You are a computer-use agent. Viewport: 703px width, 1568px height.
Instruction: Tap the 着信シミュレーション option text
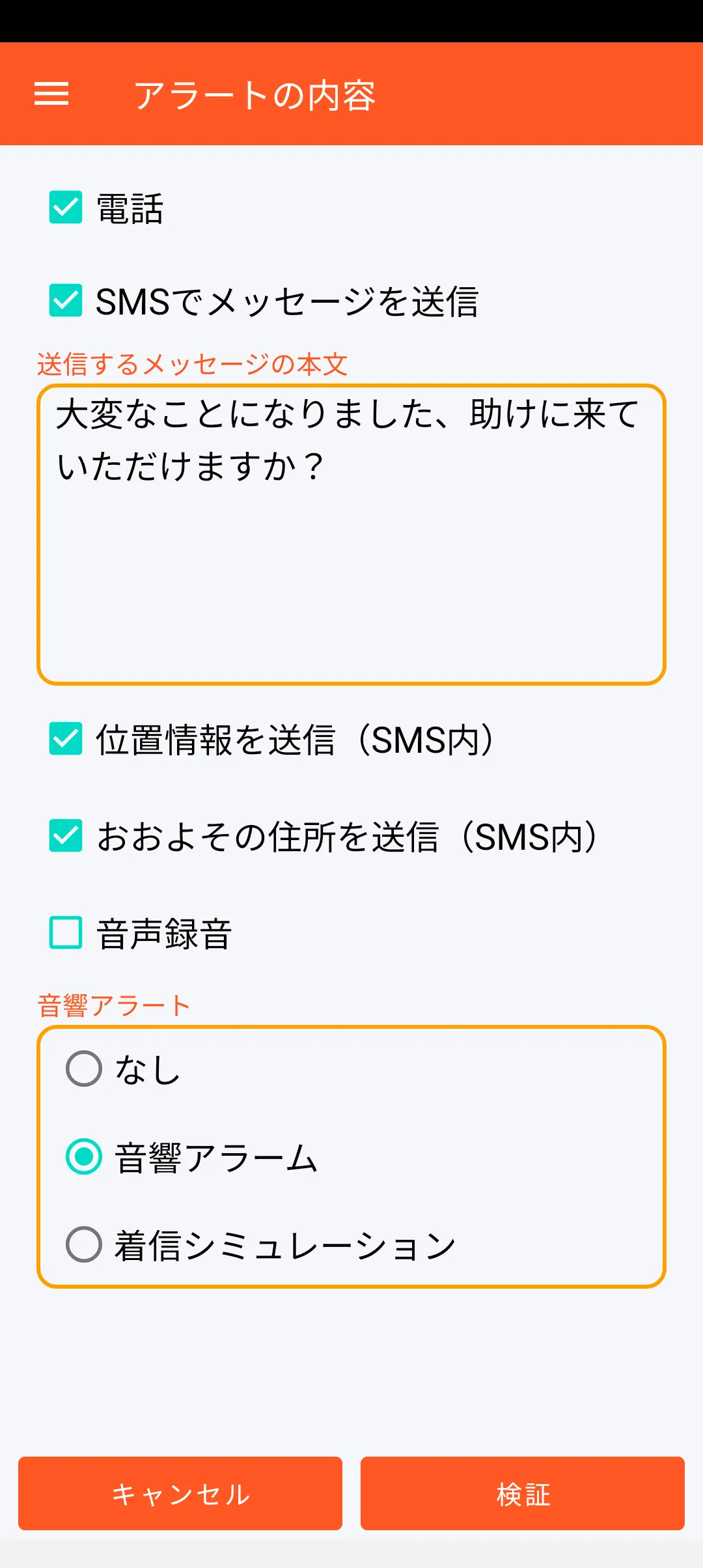(x=284, y=1246)
